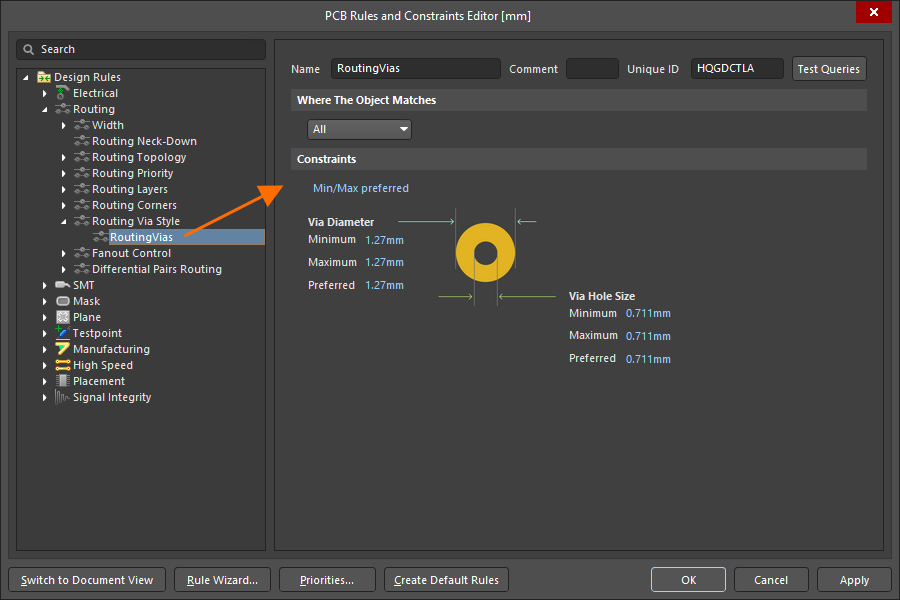The width and height of the screenshot is (900, 600).
Task: Click the Electrical category icon
Action: 62,93
